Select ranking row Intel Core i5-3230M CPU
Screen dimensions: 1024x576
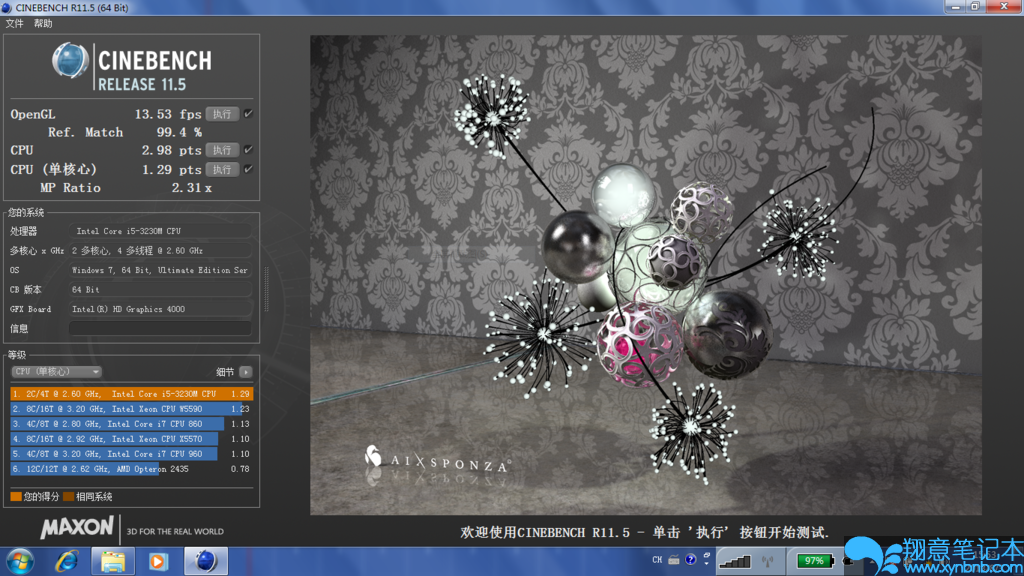point(131,394)
